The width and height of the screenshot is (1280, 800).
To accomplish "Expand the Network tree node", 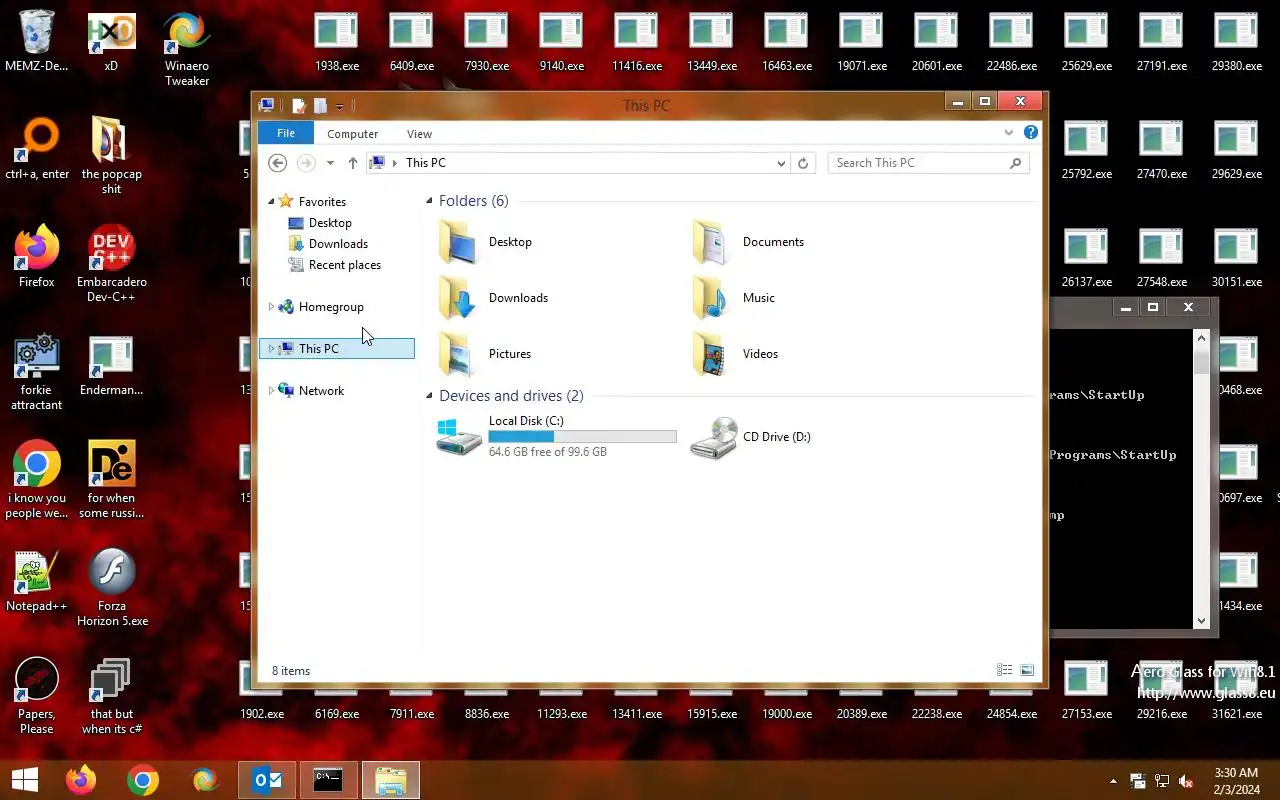I will (271, 391).
